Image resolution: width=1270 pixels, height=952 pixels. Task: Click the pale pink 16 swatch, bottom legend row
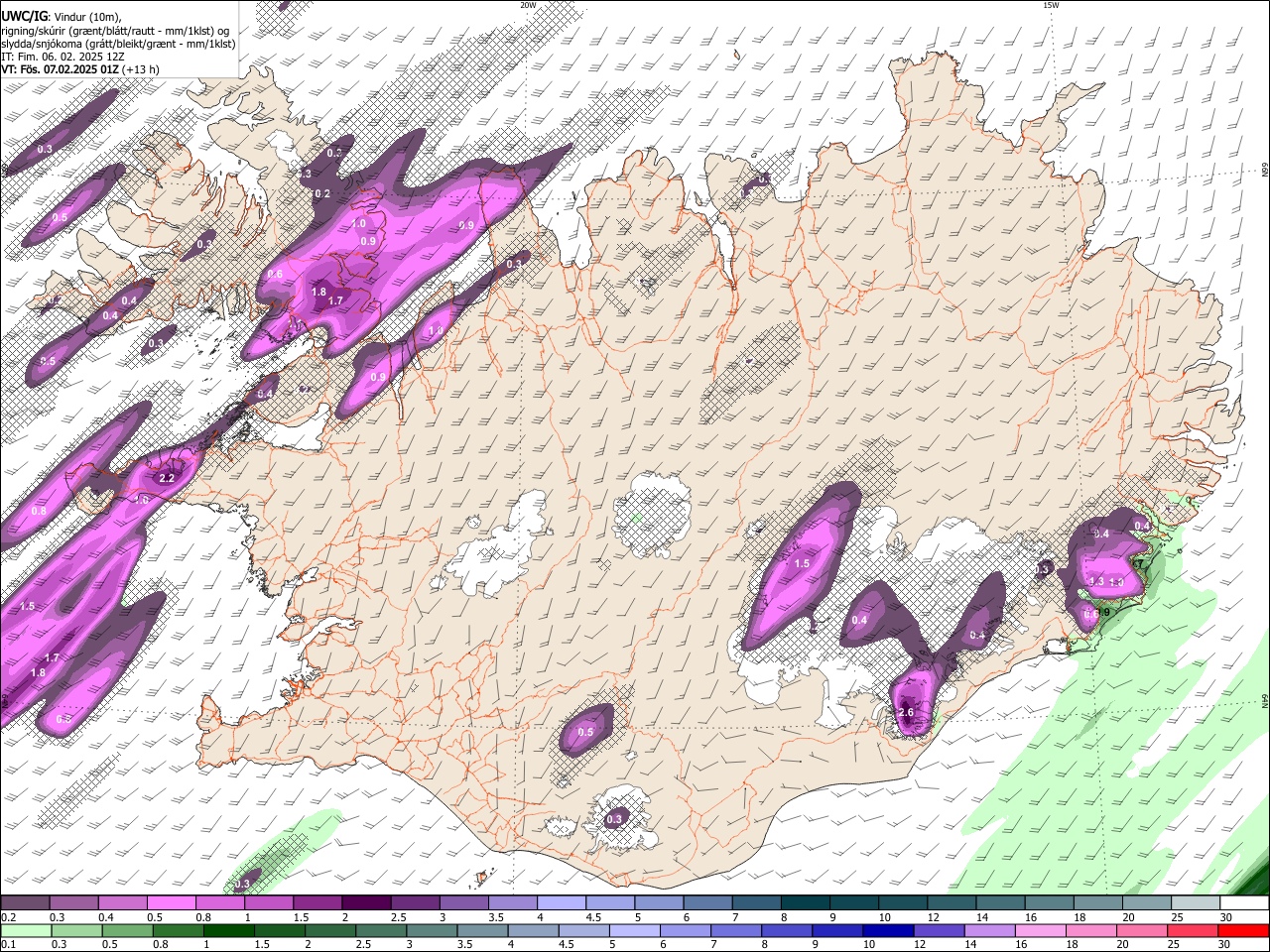point(1039,930)
